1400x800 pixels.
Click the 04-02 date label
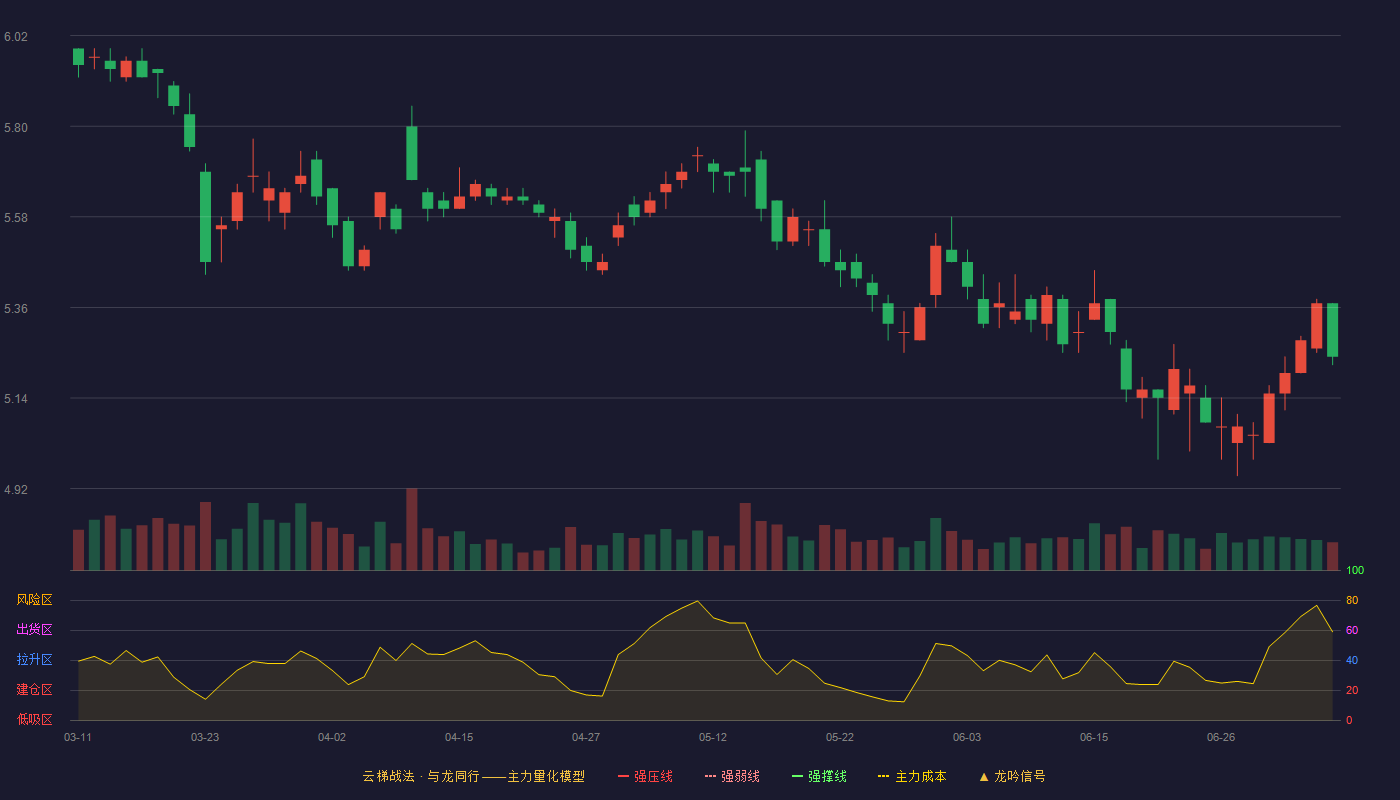tap(332, 737)
